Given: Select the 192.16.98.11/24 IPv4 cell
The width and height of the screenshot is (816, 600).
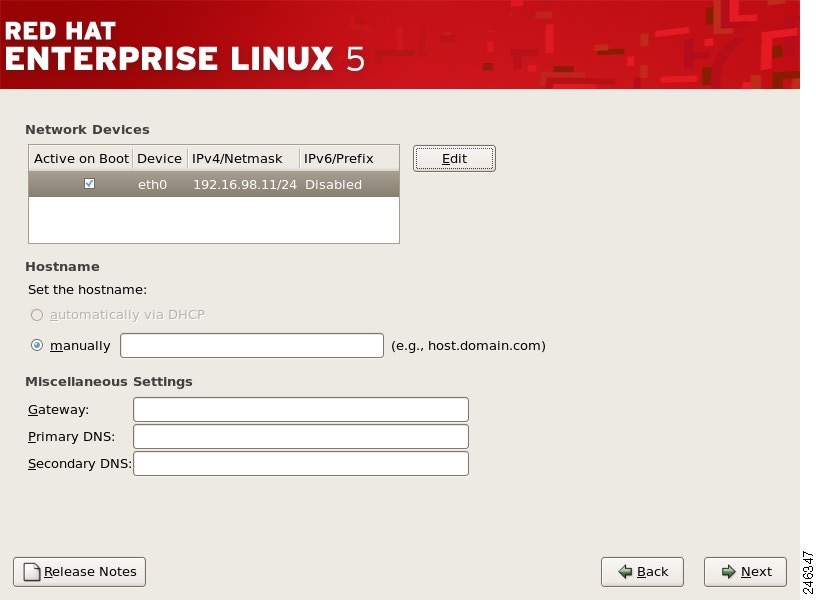Looking at the screenshot, I should 245,184.
